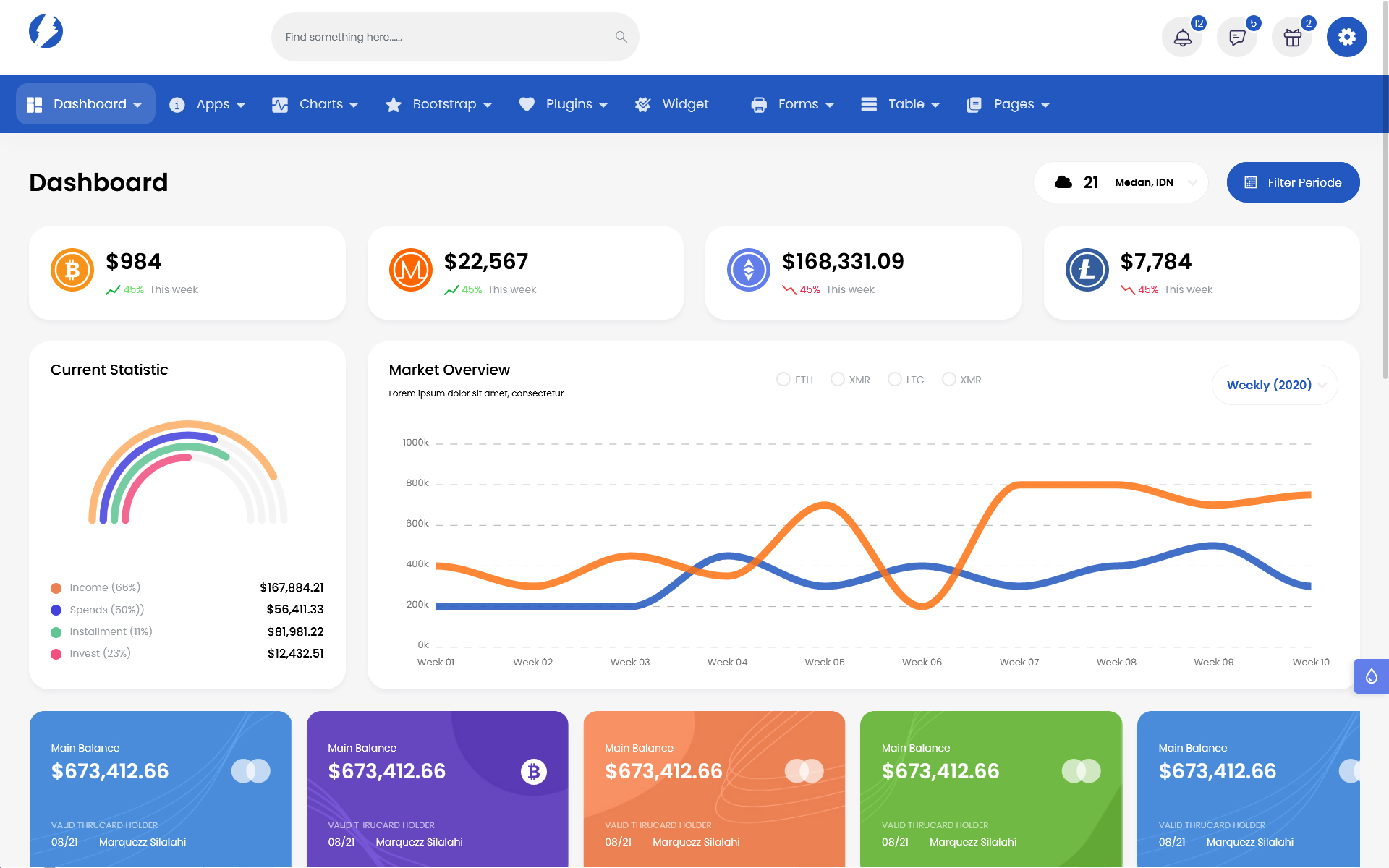Open settings gear button

(x=1346, y=37)
